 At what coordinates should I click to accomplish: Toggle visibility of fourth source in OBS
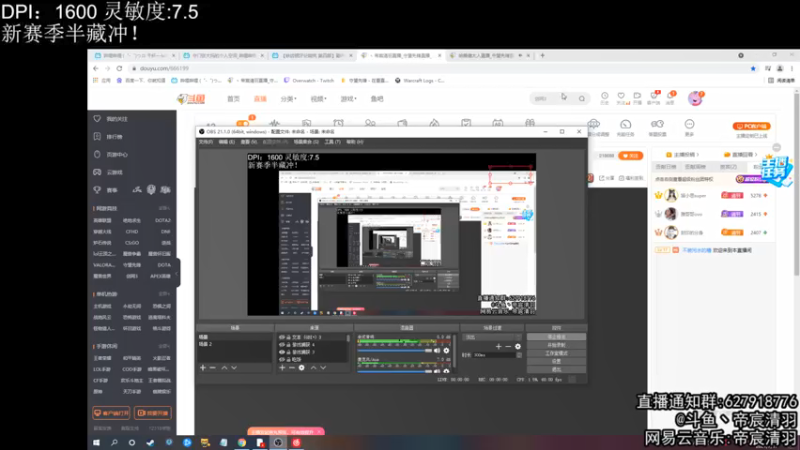[x=282, y=359]
